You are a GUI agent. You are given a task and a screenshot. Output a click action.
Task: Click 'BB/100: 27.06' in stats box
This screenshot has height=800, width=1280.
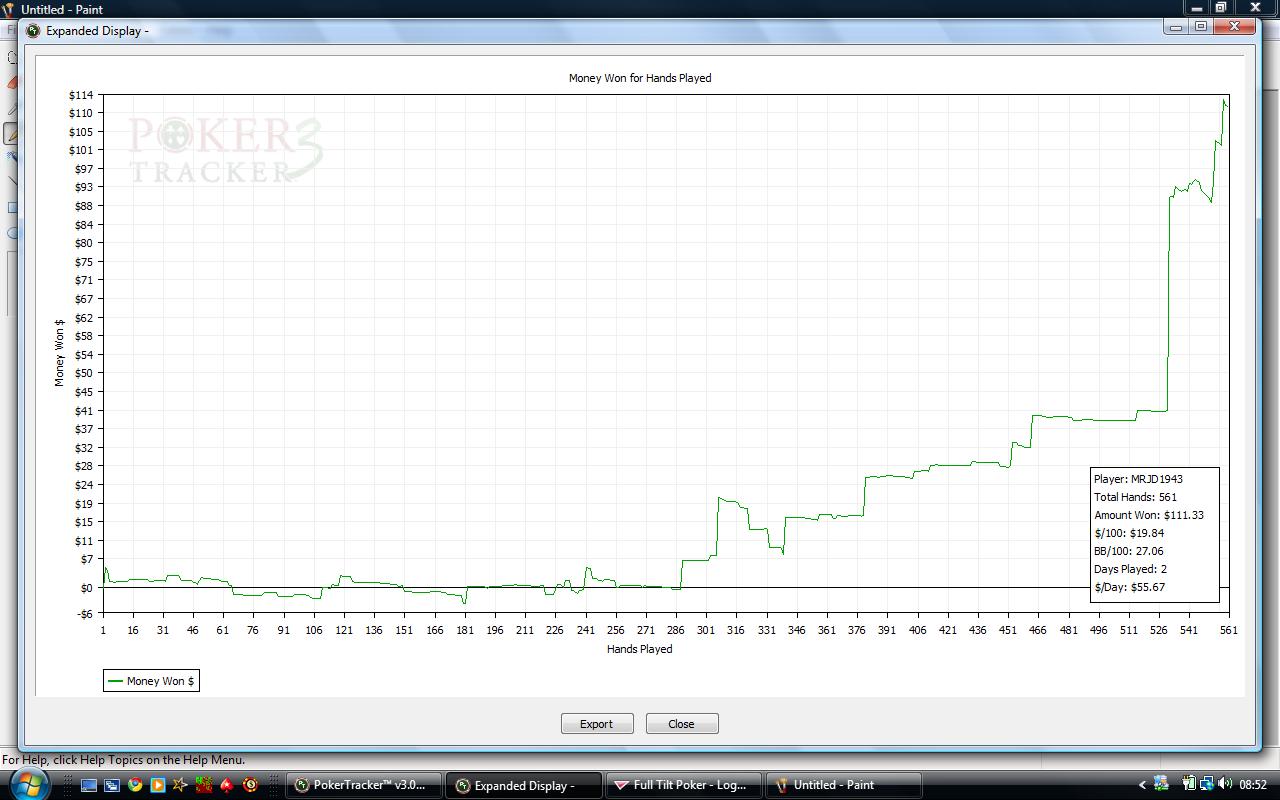(x=1128, y=551)
